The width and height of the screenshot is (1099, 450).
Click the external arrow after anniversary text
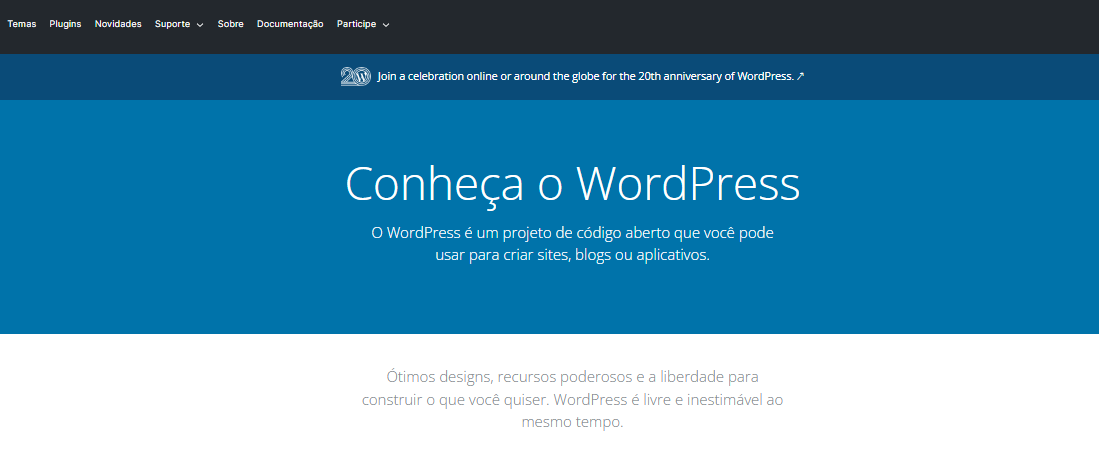[800, 76]
